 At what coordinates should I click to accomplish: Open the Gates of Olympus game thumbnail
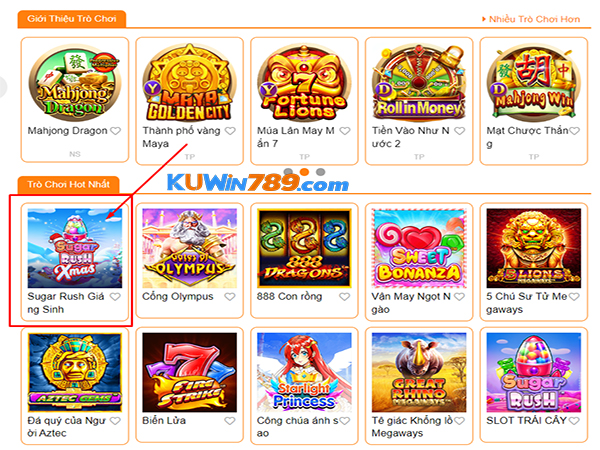[x=190, y=248]
